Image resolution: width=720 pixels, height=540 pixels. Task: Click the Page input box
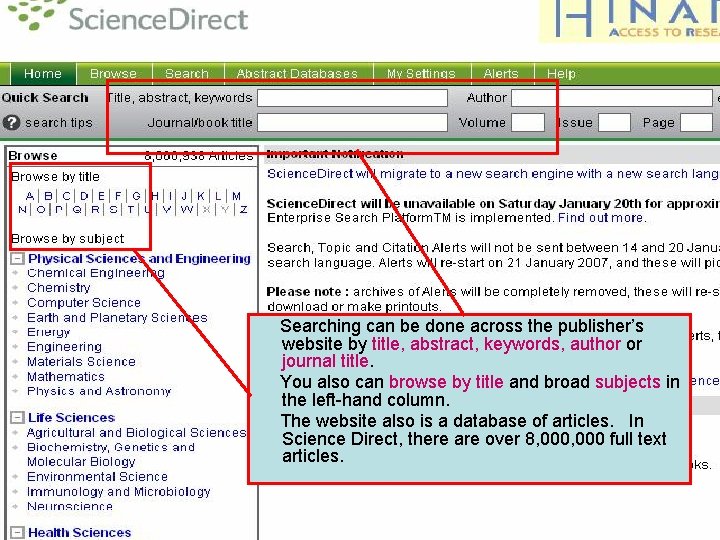point(696,123)
